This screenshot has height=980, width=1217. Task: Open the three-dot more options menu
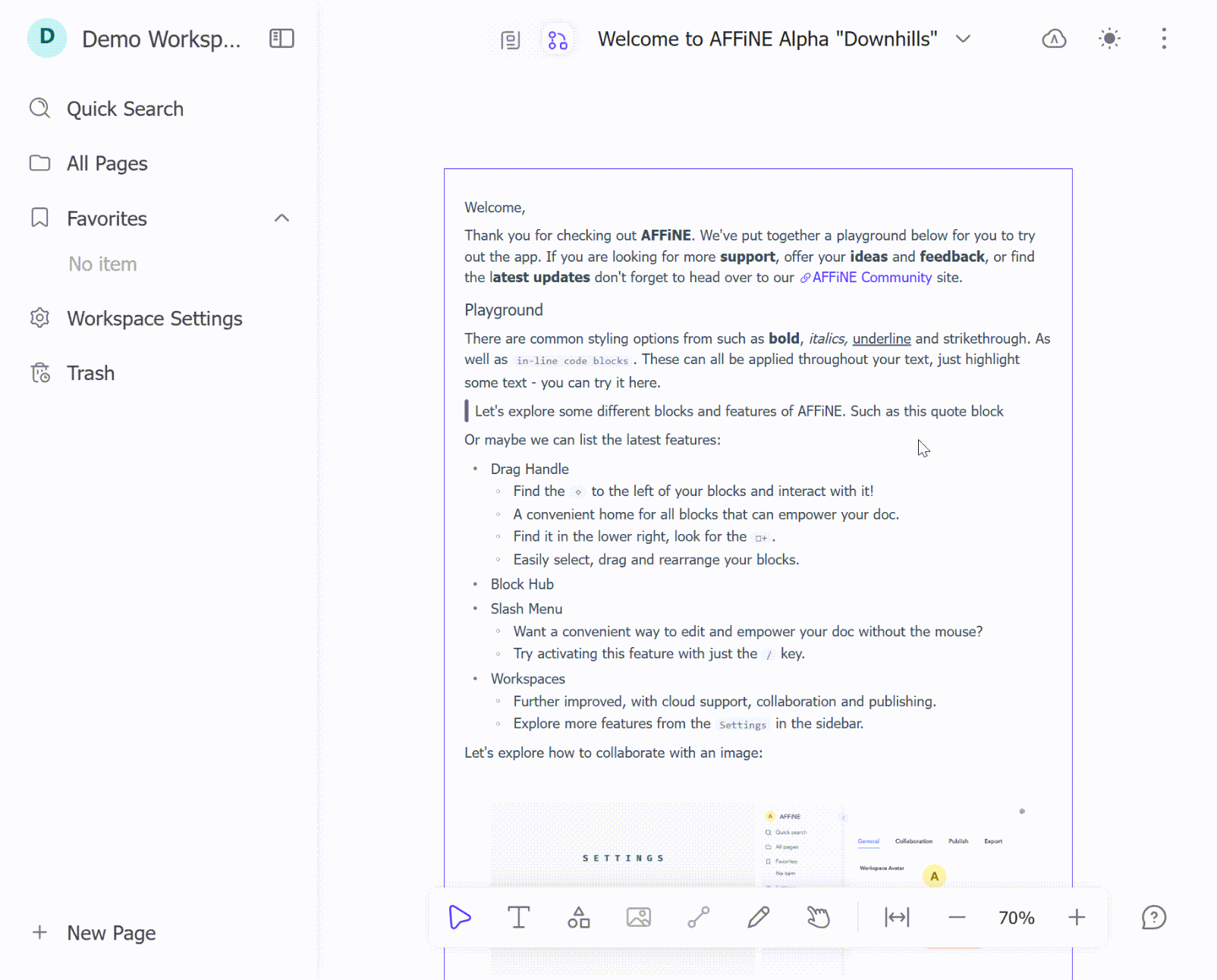tap(1164, 39)
